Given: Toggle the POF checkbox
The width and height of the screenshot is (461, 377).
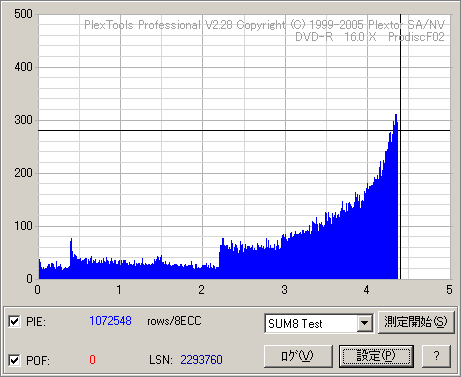Looking at the screenshot, I should pyautogui.click(x=14, y=360).
